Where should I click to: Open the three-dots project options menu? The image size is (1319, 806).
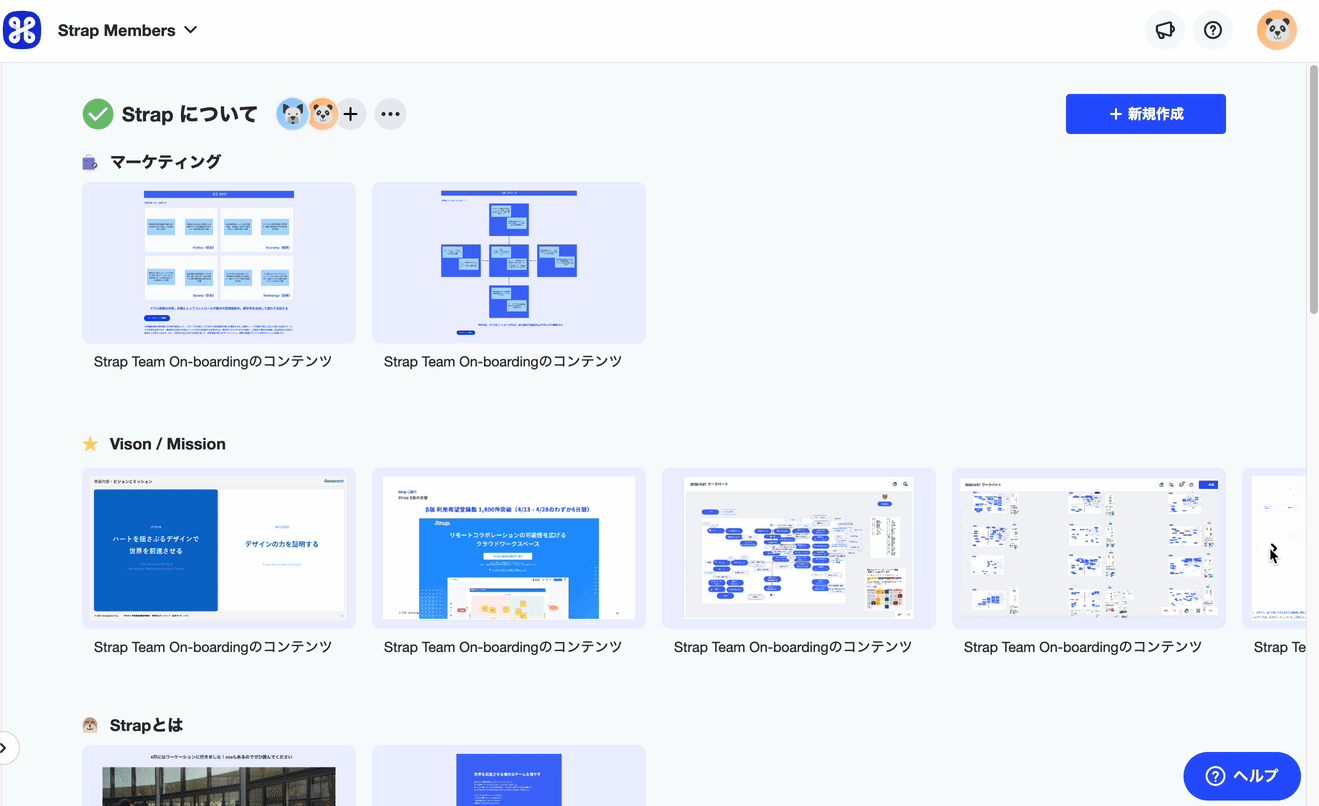tap(391, 114)
